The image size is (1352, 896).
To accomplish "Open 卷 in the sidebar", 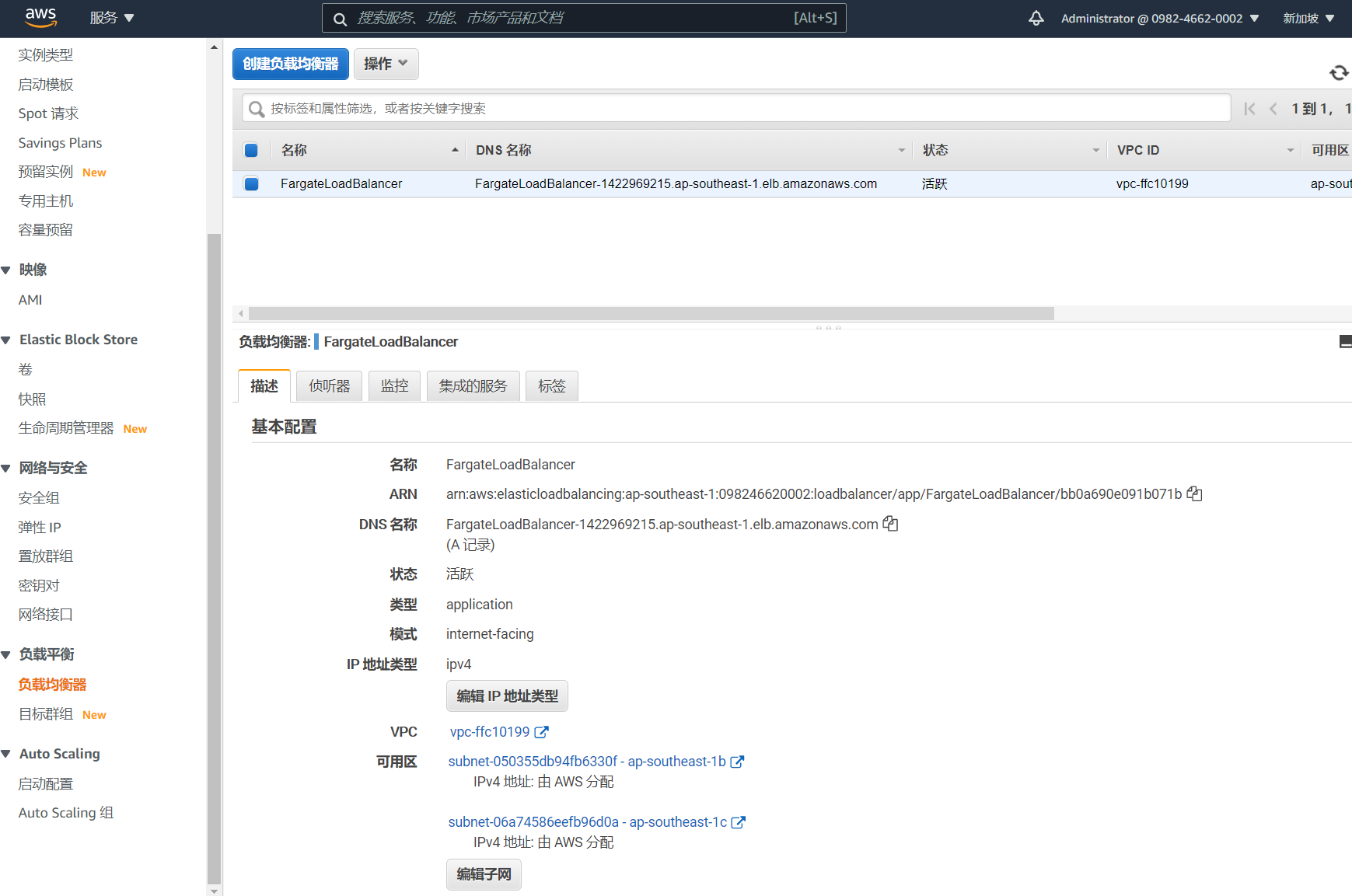I will click(x=26, y=370).
